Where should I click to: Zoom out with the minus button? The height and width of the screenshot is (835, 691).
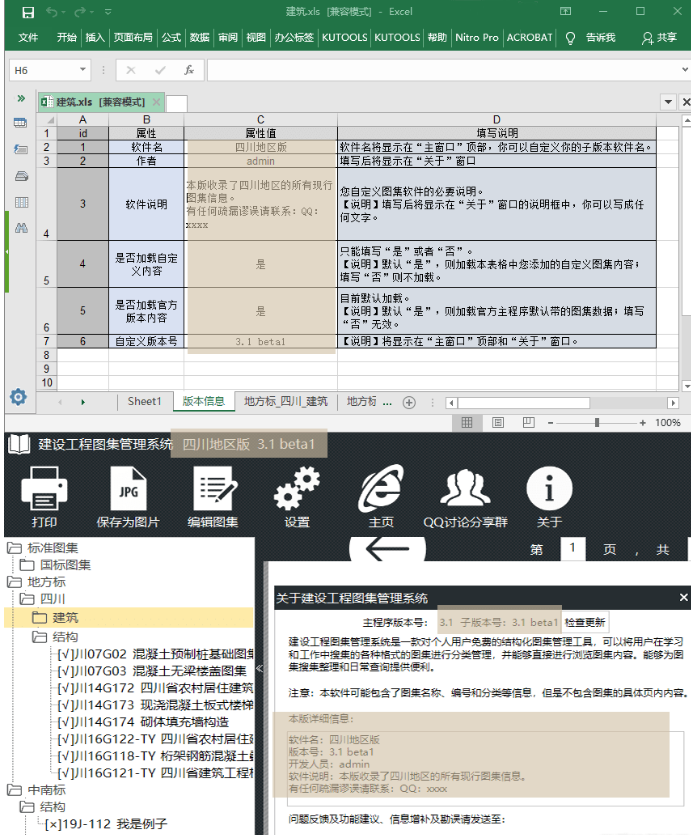(550, 423)
